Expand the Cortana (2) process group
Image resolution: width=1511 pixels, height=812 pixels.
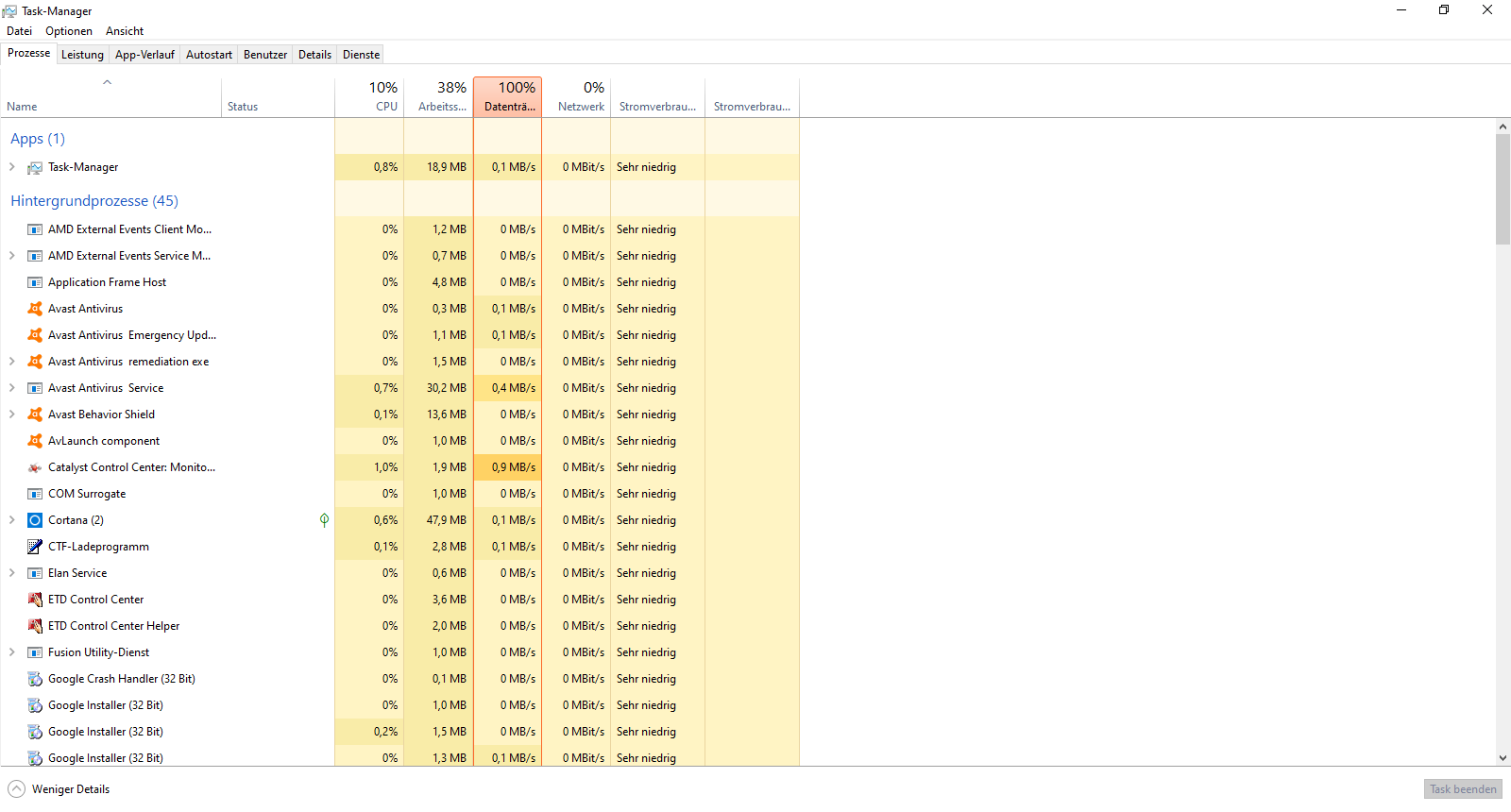click(11, 520)
